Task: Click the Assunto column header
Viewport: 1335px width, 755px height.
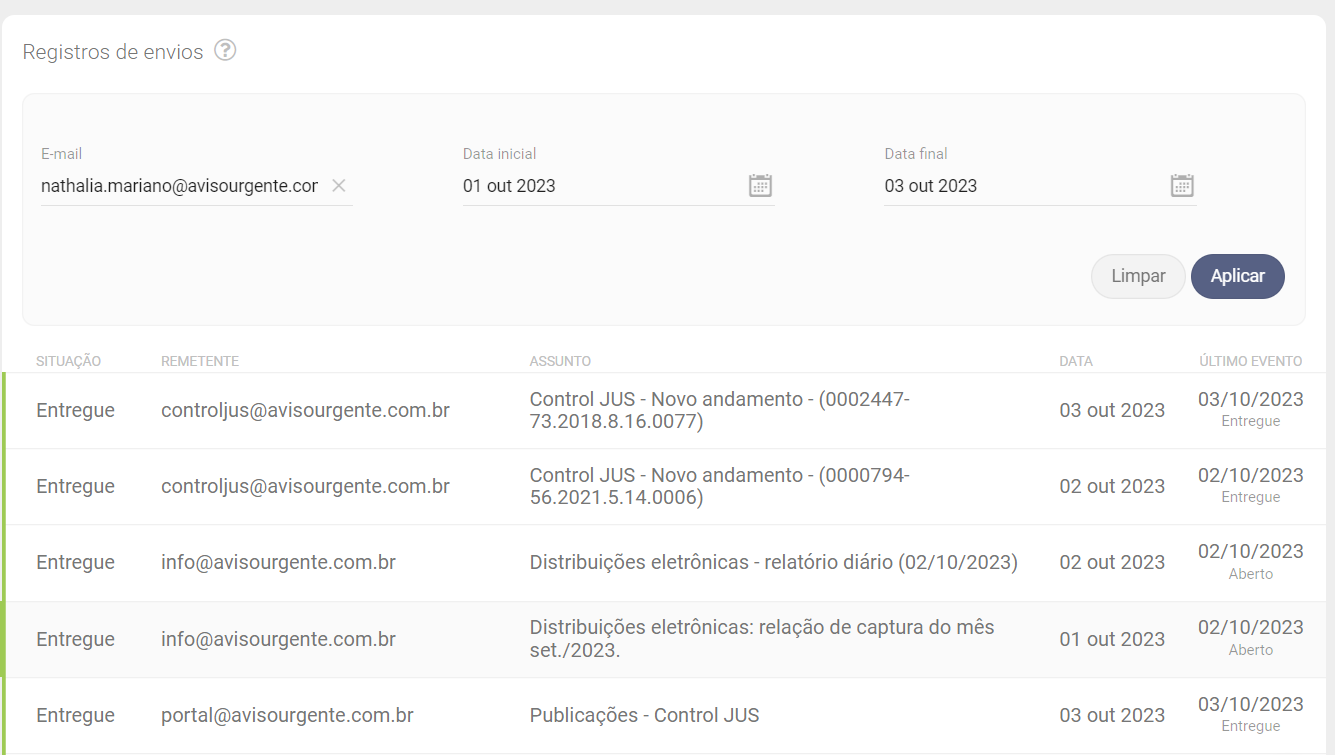Action: (560, 361)
